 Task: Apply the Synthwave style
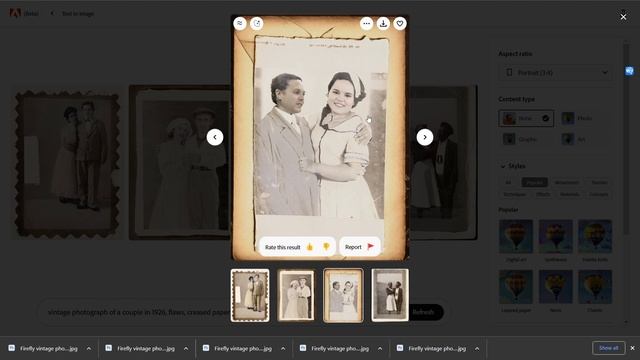(556, 236)
